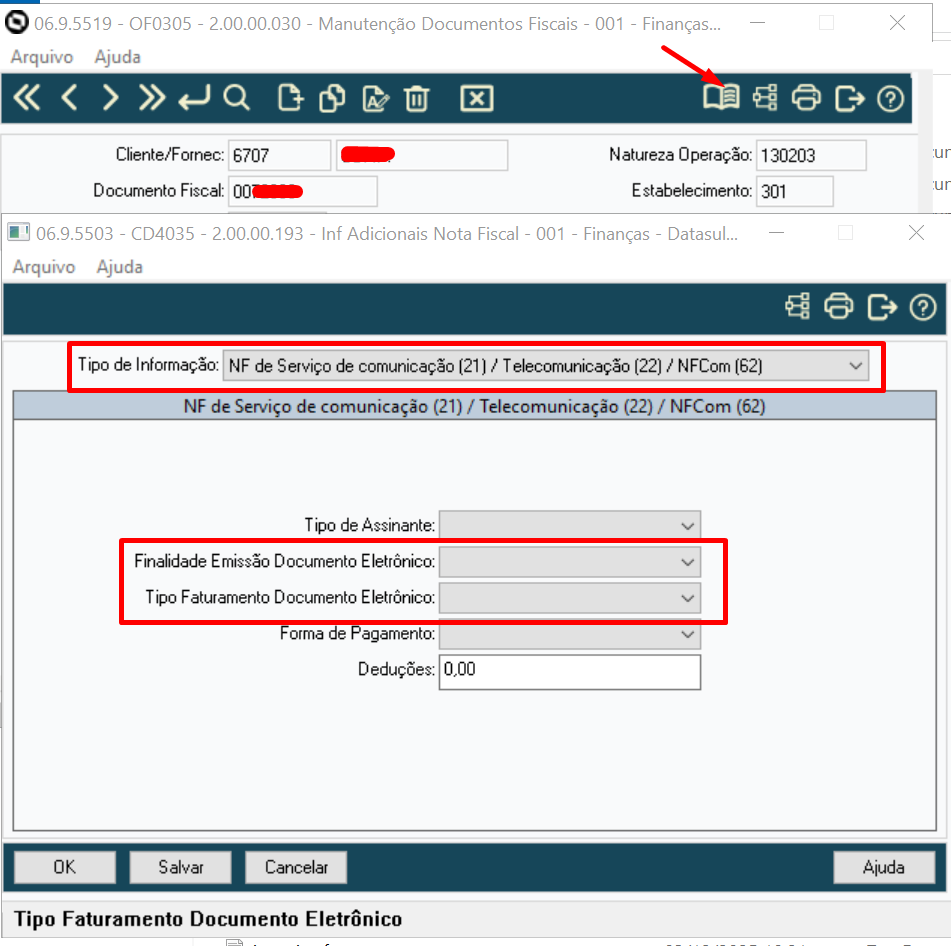Minimize the CD4035 Inf Adicionais window
This screenshot has width=951, height=946.
[x=776, y=233]
